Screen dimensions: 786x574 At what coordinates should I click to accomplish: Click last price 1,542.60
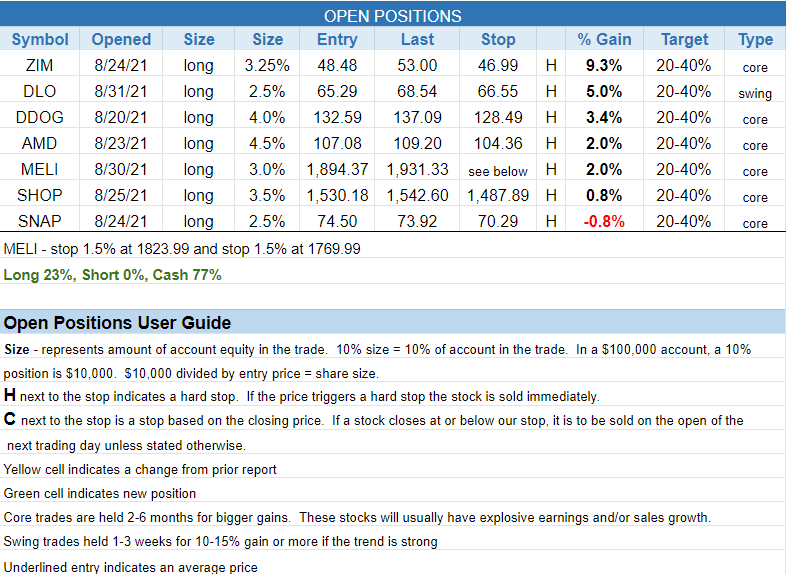click(417, 195)
